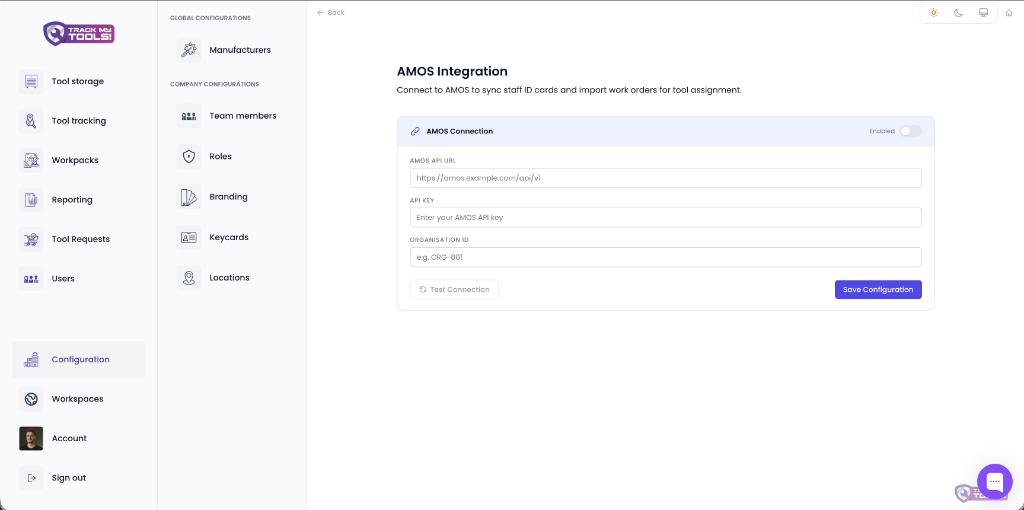Go to Workspaces page

(x=77, y=399)
